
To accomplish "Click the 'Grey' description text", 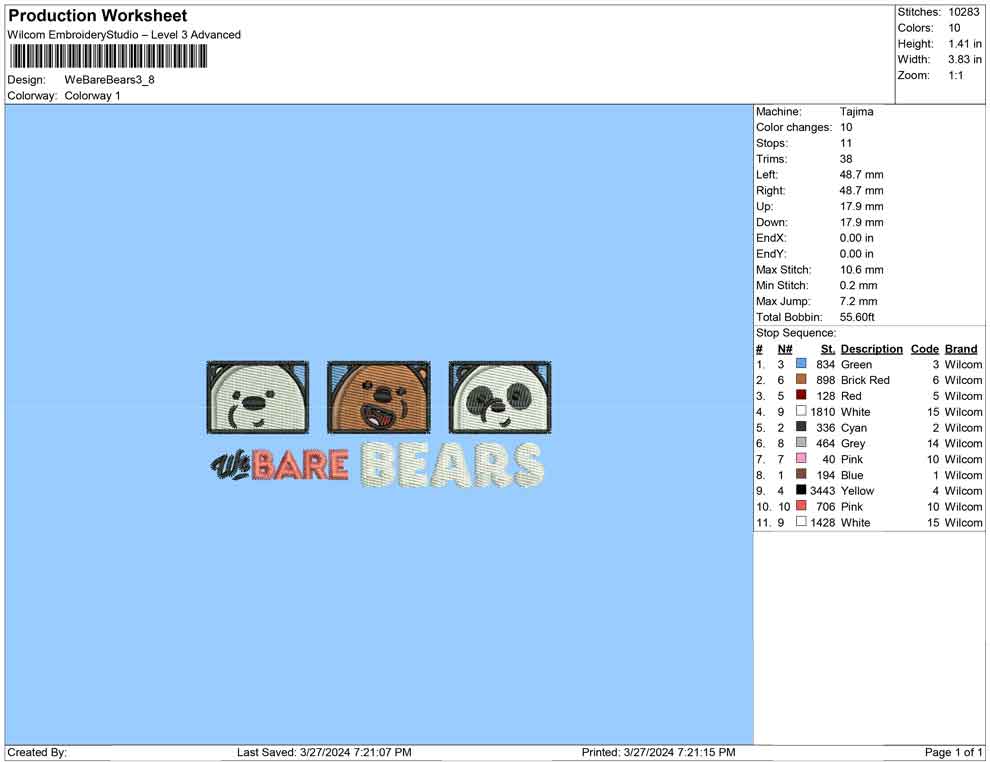I will [853, 443].
